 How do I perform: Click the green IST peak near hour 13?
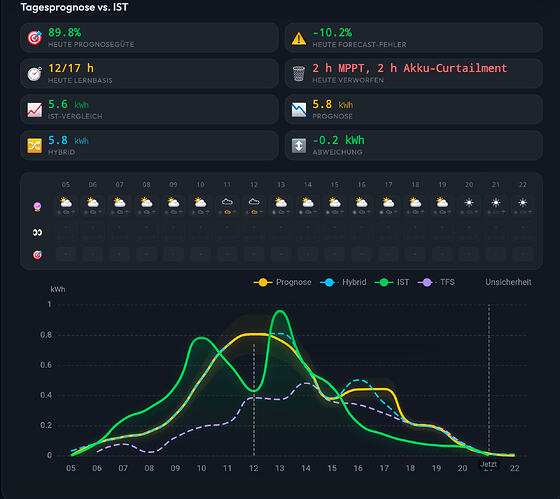(280, 311)
